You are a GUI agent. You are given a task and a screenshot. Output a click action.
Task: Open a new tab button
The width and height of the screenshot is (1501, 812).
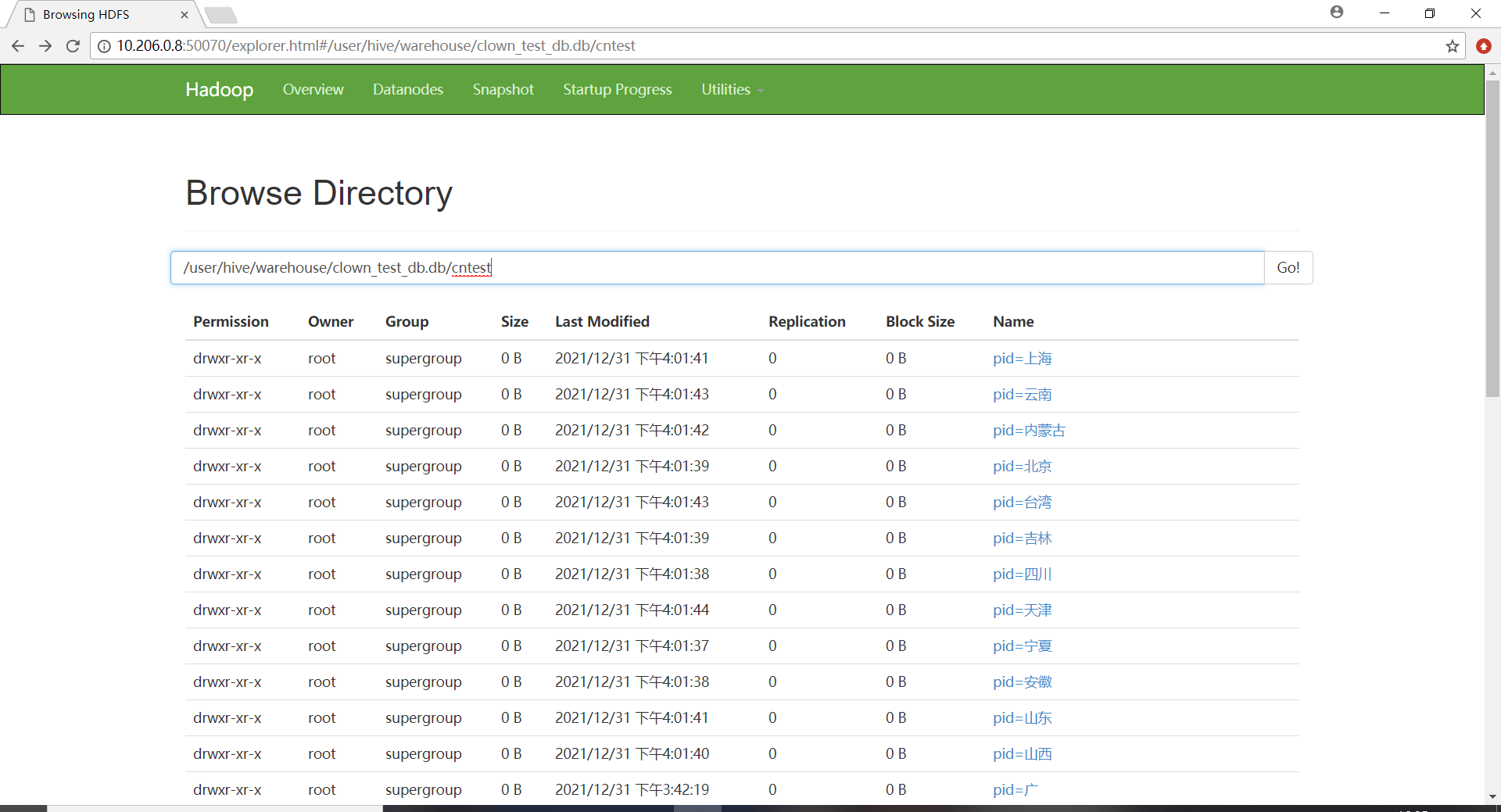coord(221,15)
